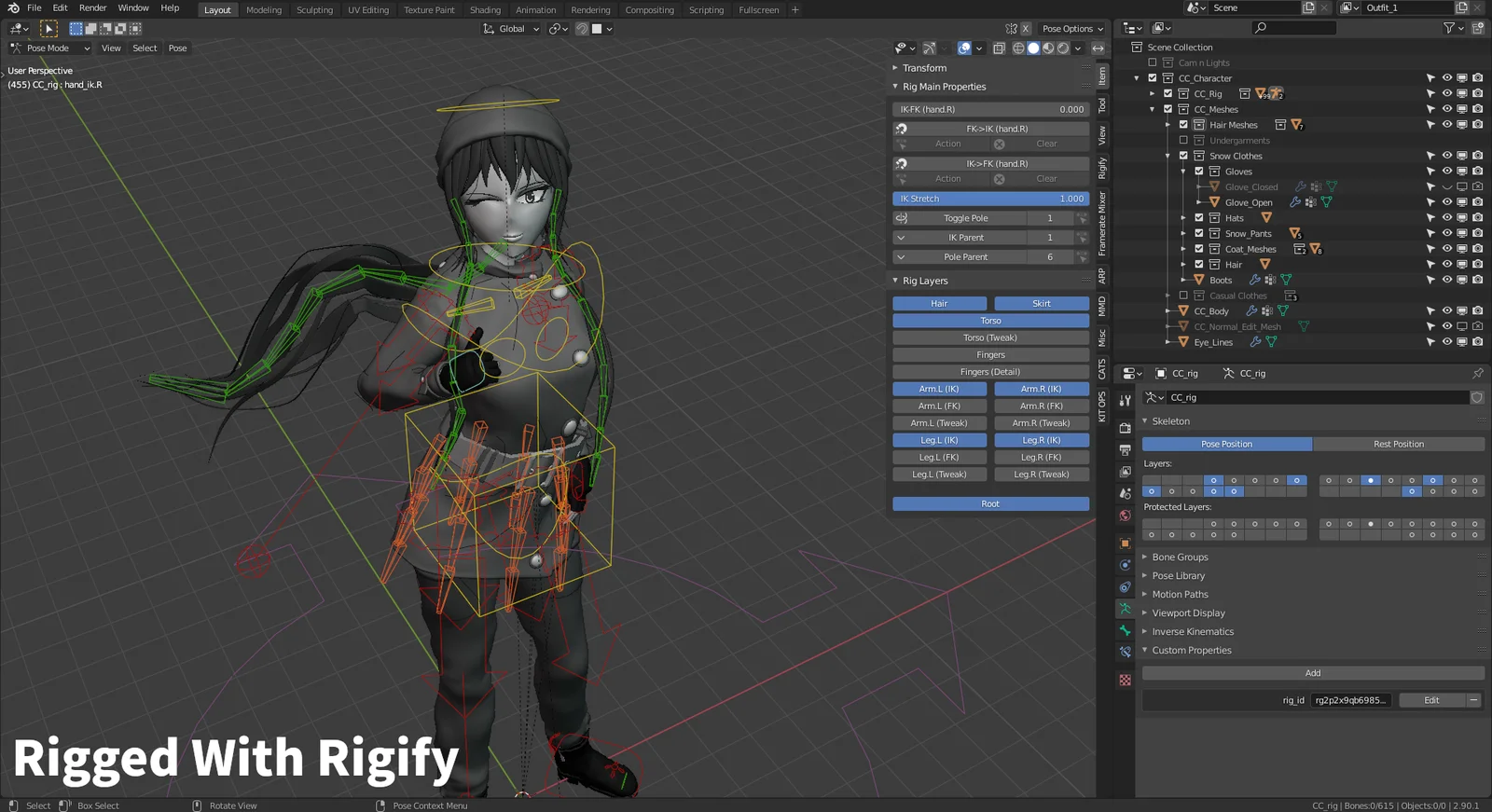1492x812 pixels.
Task: Toggle fake user shield for CC_rig
Action: (1477, 397)
